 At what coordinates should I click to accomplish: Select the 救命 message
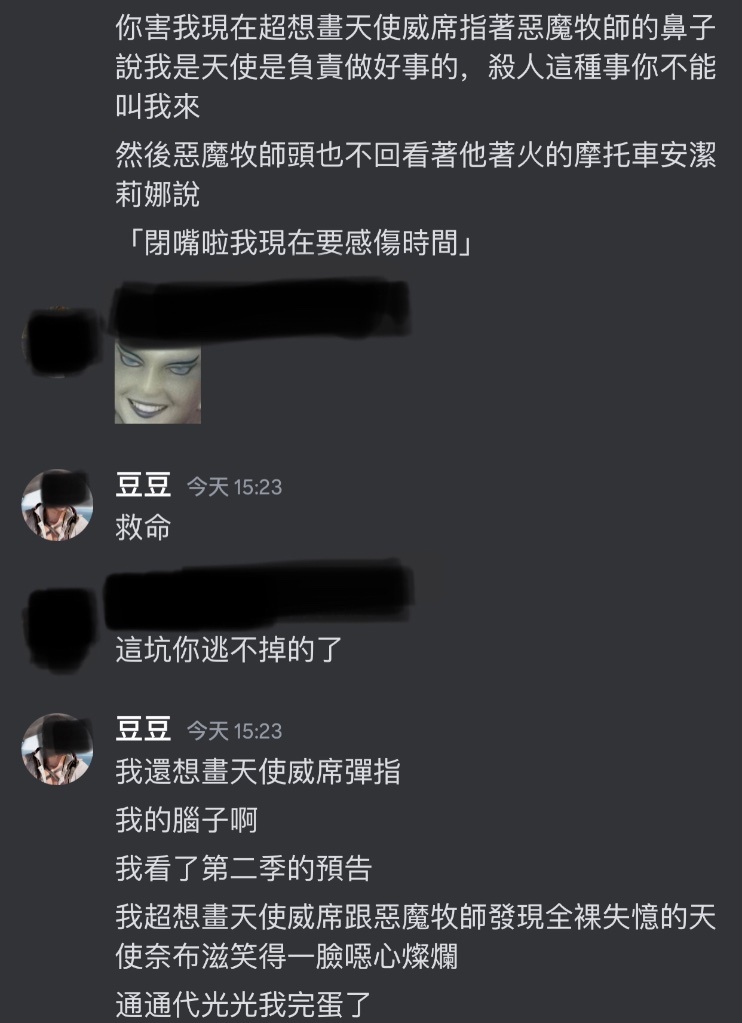pyautogui.click(x=144, y=527)
